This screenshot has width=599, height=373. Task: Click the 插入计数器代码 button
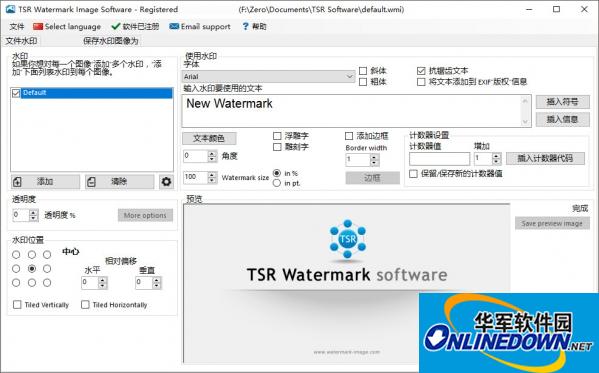pos(545,159)
